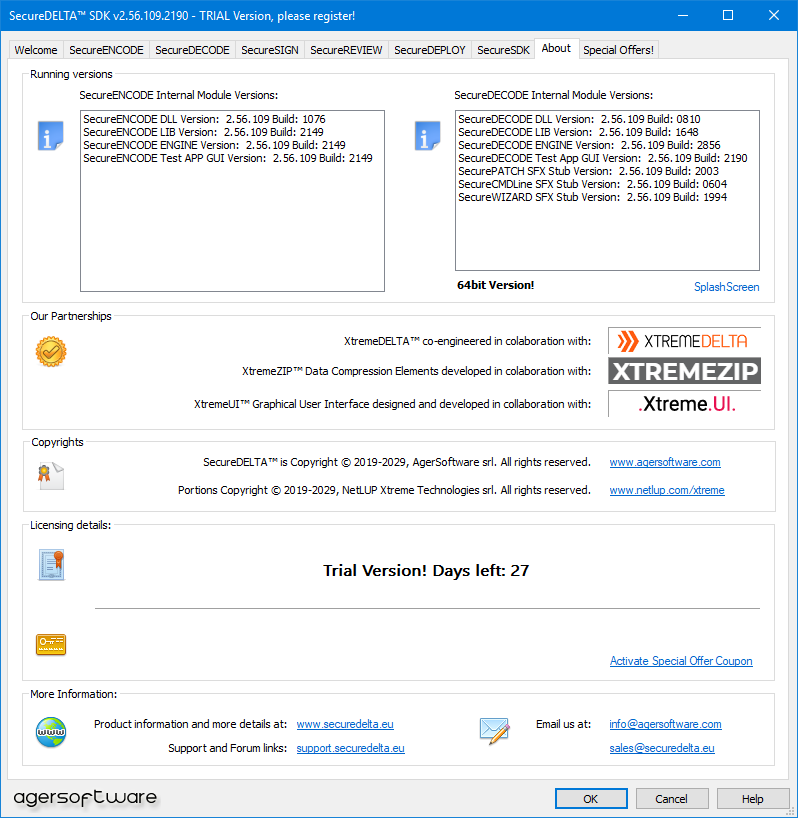Viewport: 798px width, 818px height.
Task: Close the SecureDELTA SDK window
Action: [774, 16]
